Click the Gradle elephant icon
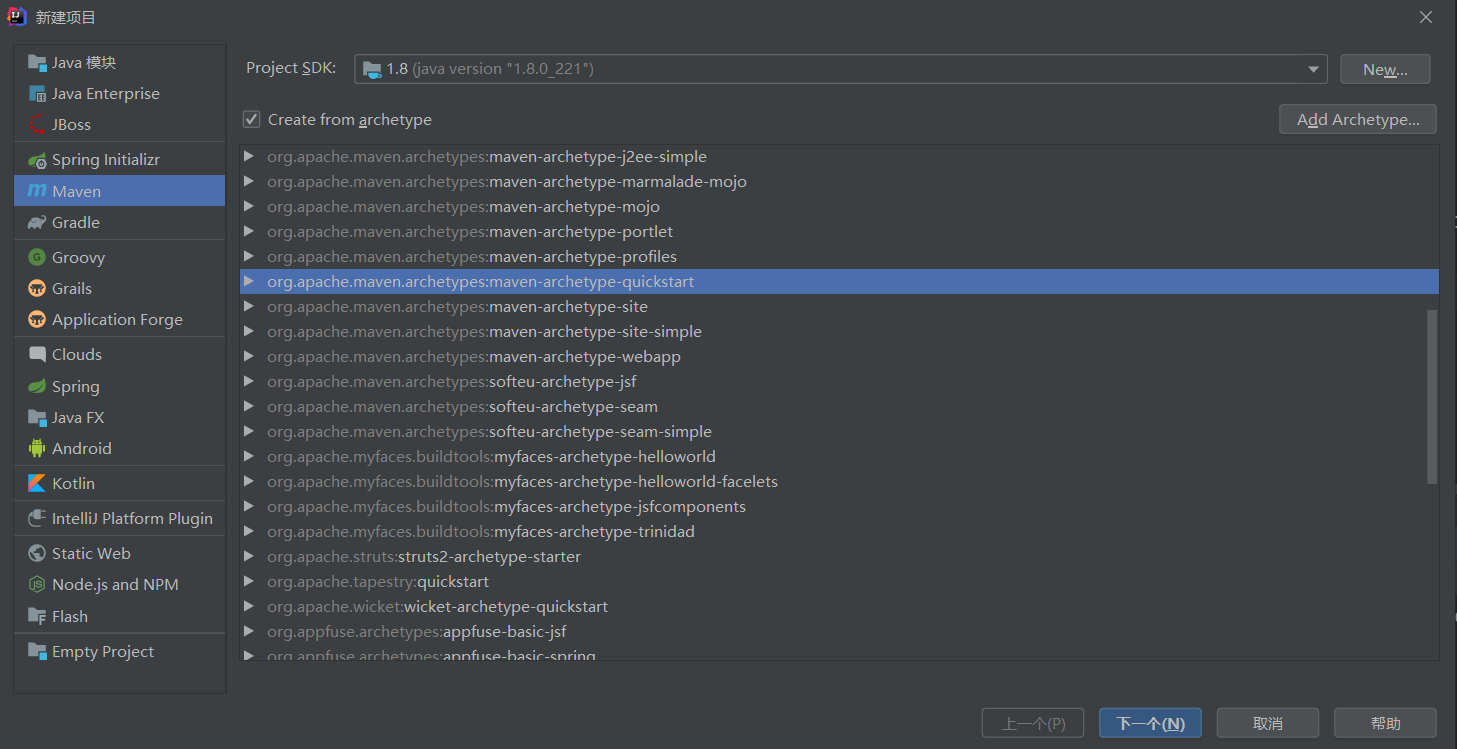The width and height of the screenshot is (1457, 749). [37, 222]
